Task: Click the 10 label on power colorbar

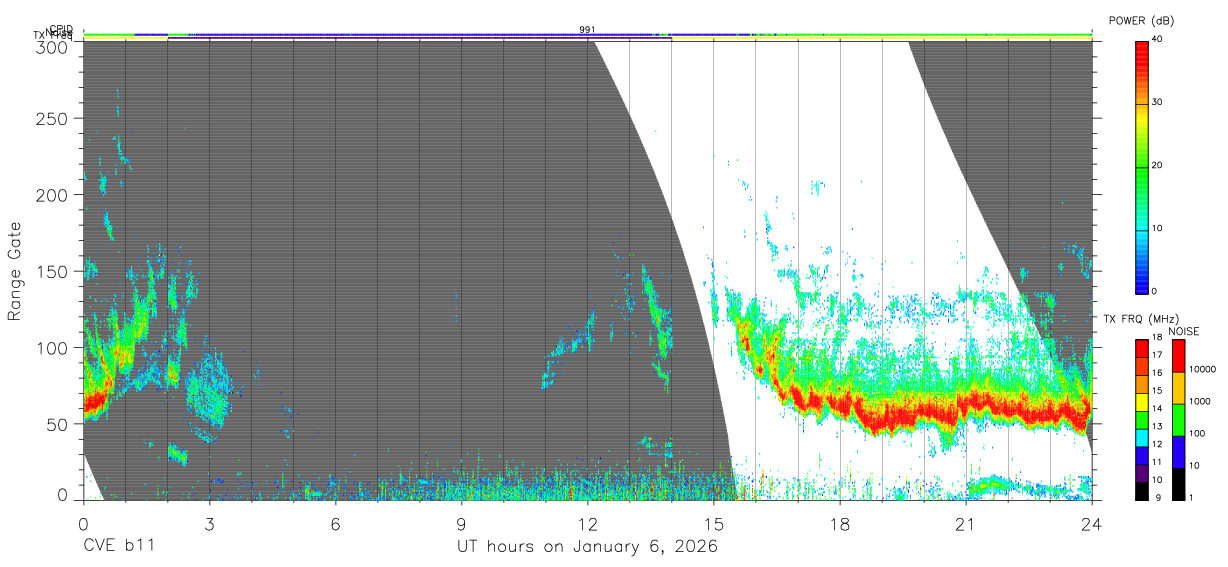Action: [x=1158, y=228]
